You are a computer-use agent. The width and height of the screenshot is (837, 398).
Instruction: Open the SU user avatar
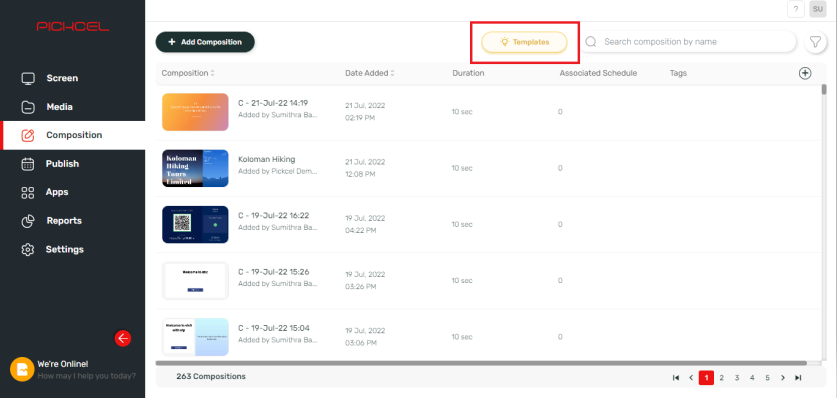[x=818, y=9]
